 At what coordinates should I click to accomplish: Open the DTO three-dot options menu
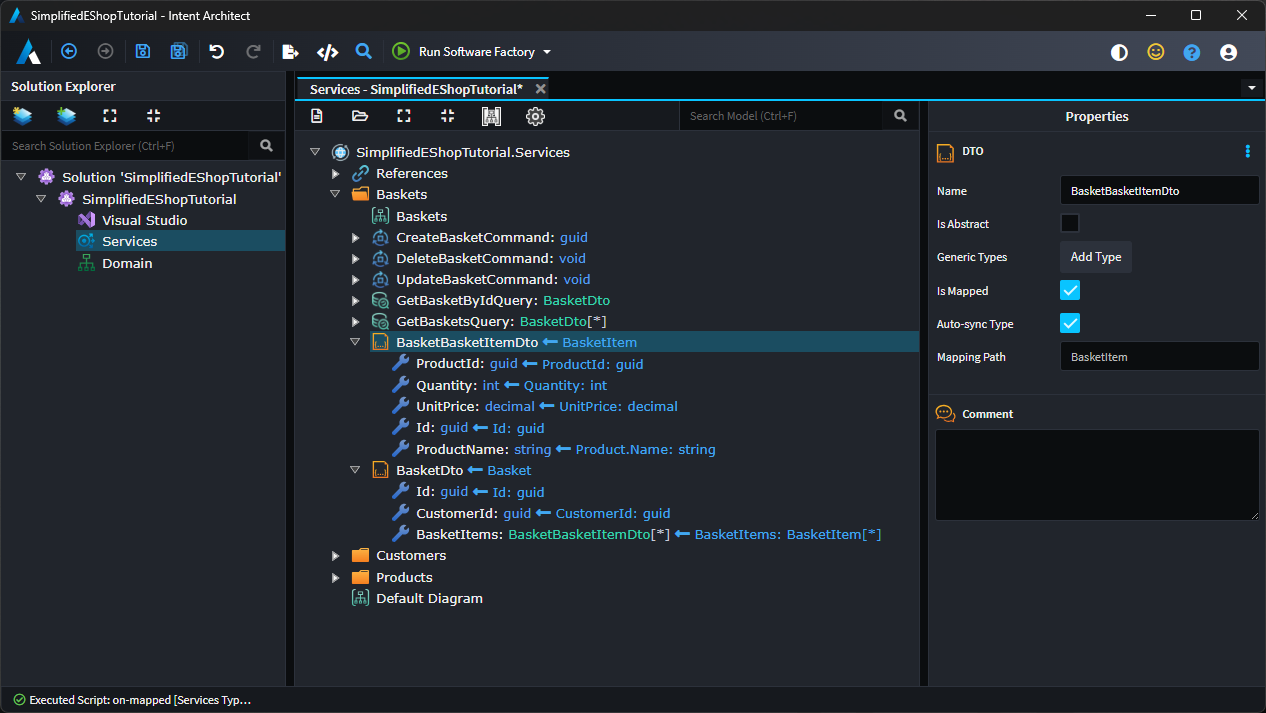(x=1247, y=151)
